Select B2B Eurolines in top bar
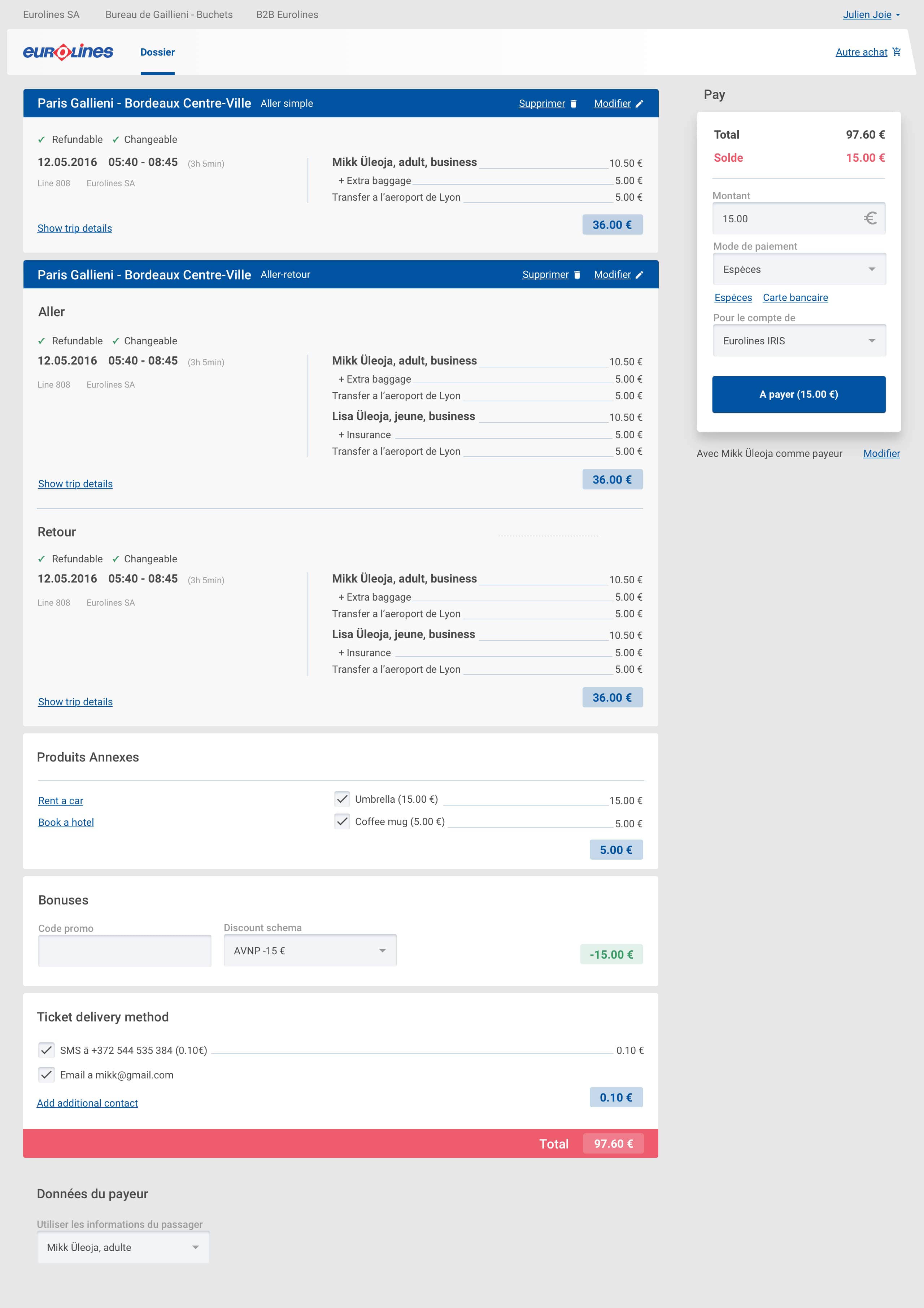 click(x=287, y=15)
